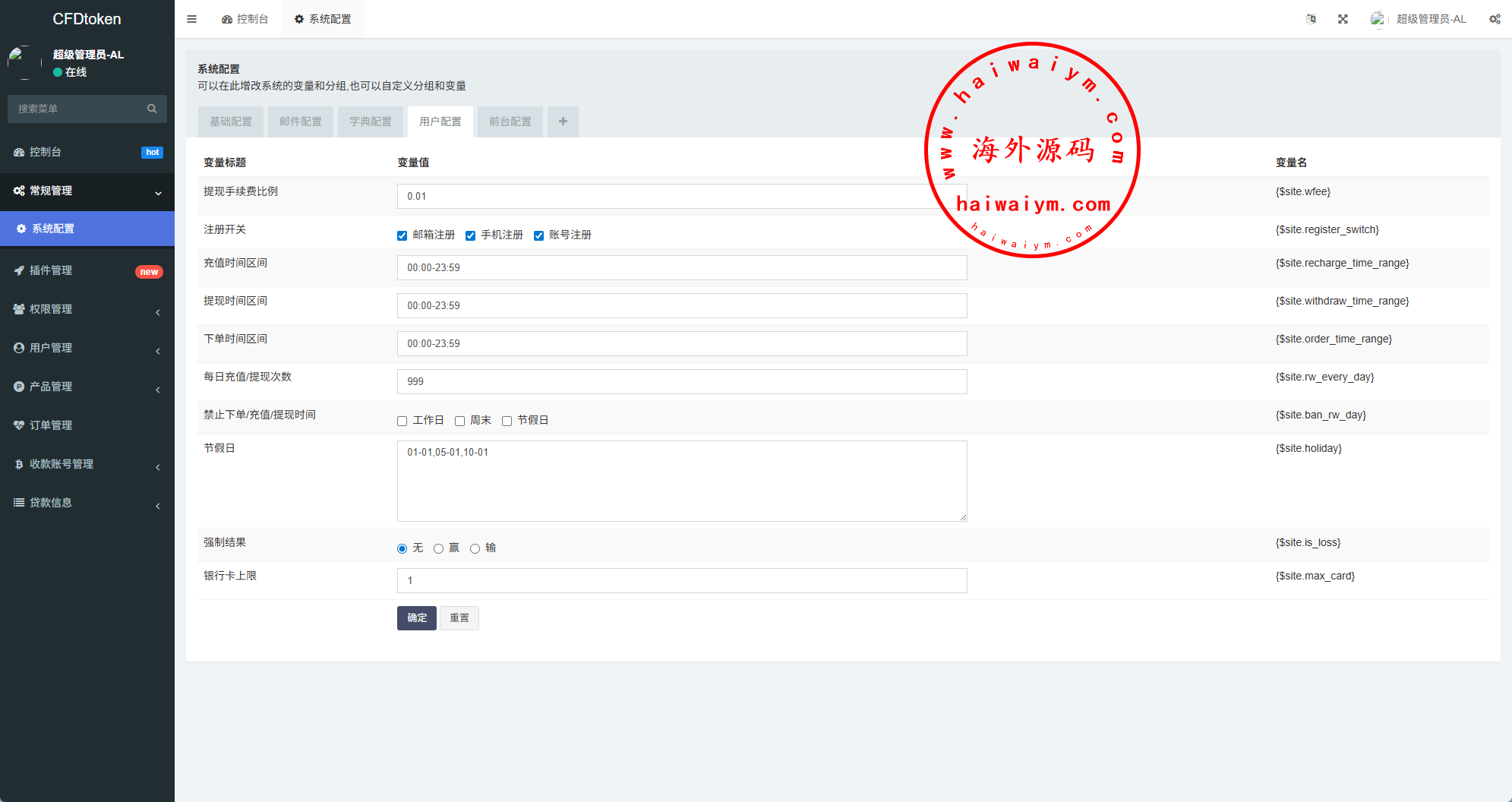Switch to the 基础配置 tab
This screenshot has height=802, width=1512.
pos(231,122)
